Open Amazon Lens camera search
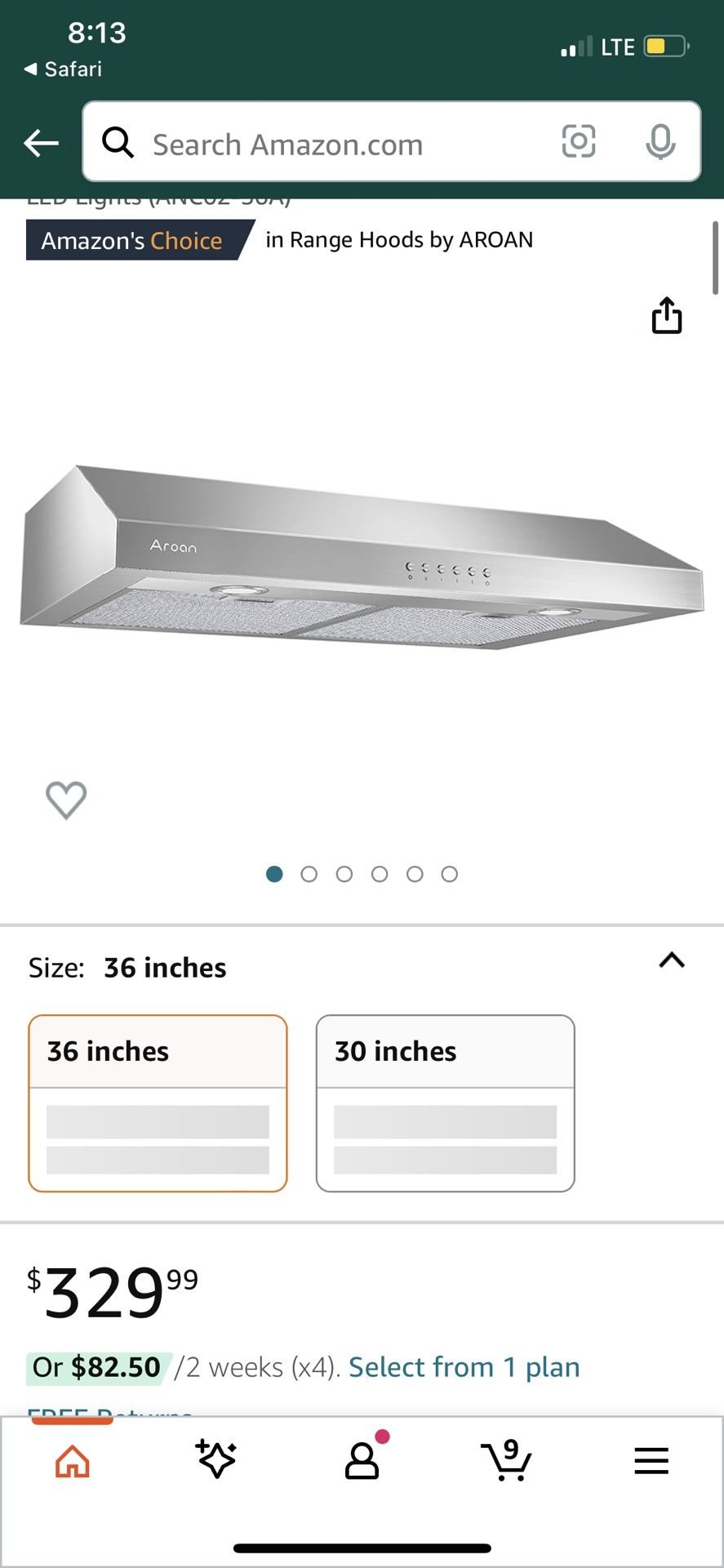 tap(579, 141)
